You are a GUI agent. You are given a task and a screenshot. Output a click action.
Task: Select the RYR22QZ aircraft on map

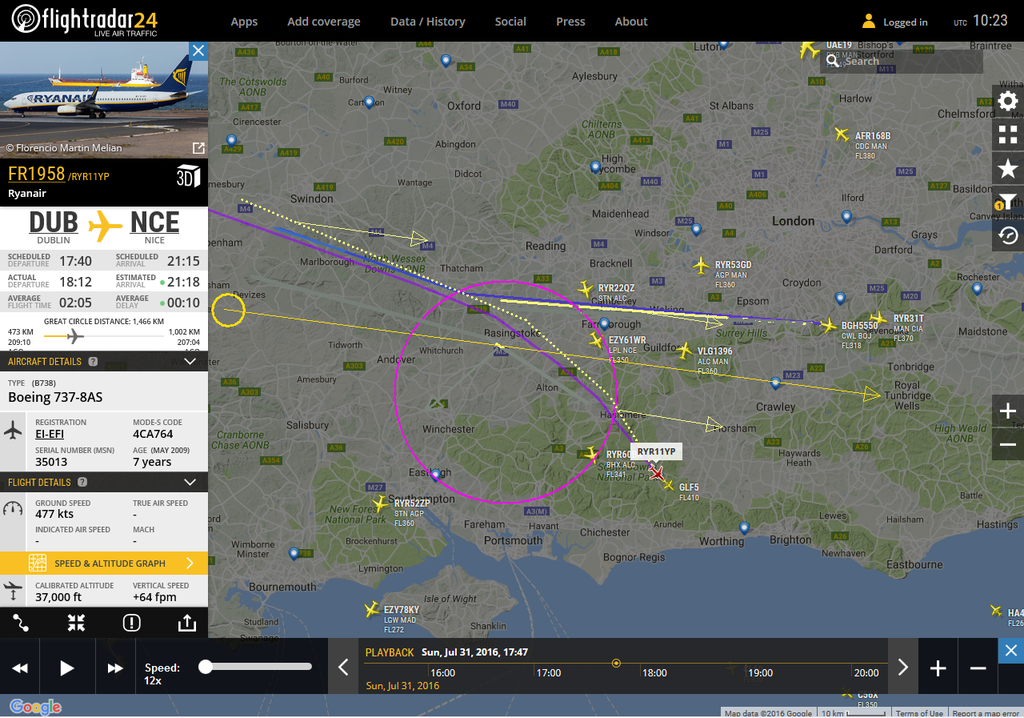click(x=585, y=288)
